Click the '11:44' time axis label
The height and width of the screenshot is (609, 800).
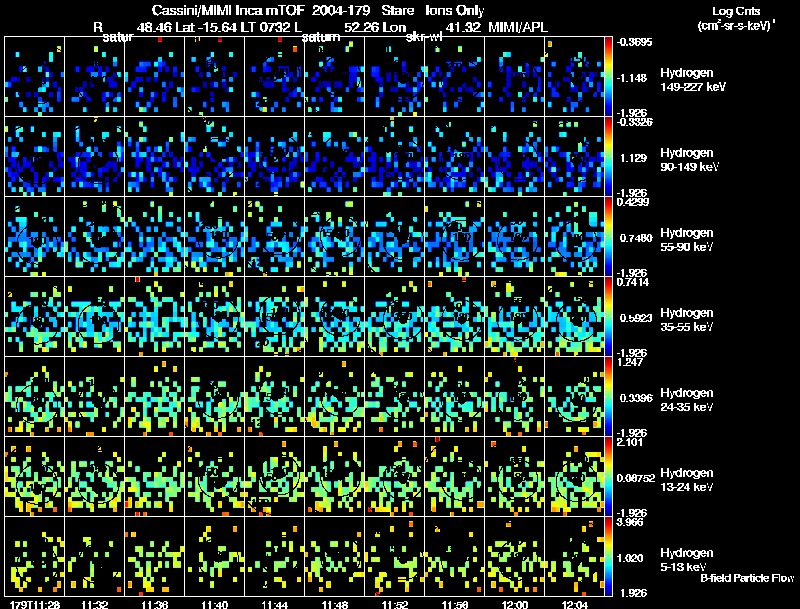(x=274, y=604)
